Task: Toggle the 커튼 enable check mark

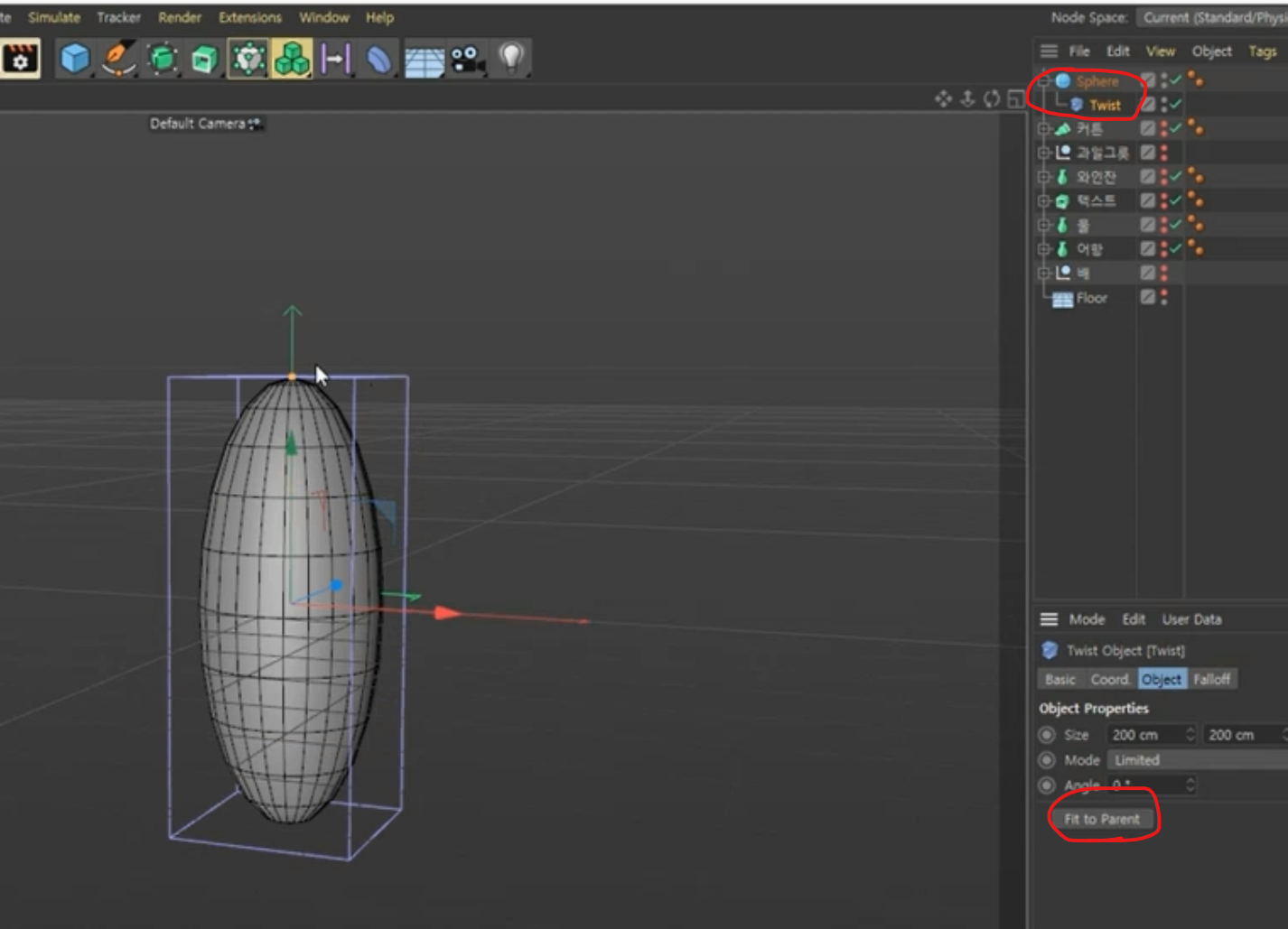Action: pos(1176,128)
